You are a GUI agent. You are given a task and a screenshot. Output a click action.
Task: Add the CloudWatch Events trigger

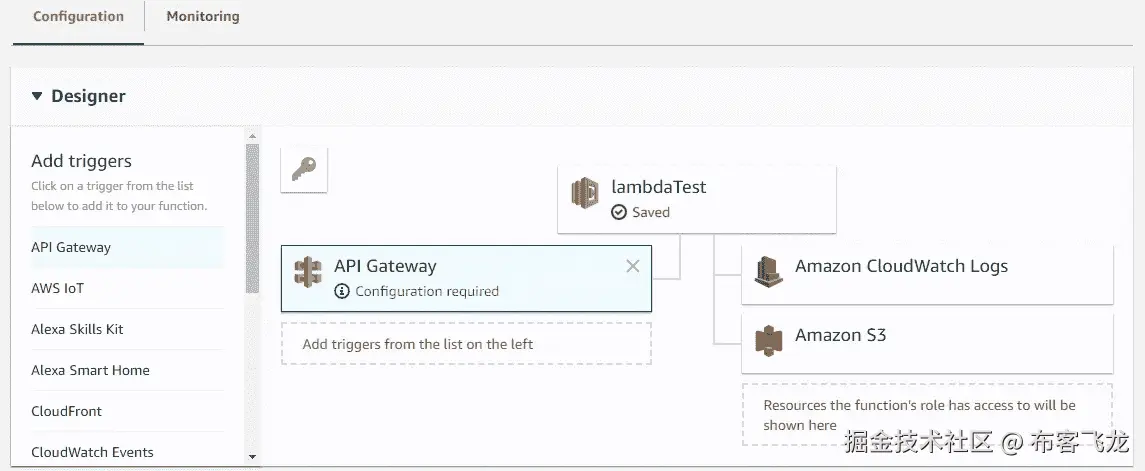(x=92, y=452)
